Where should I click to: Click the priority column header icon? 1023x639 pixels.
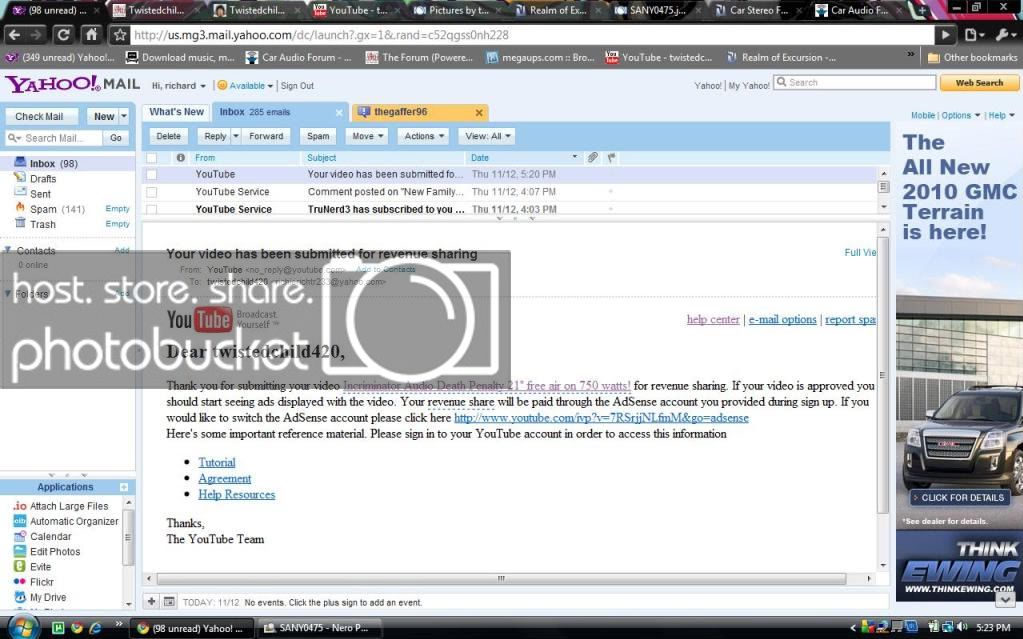(x=181, y=157)
